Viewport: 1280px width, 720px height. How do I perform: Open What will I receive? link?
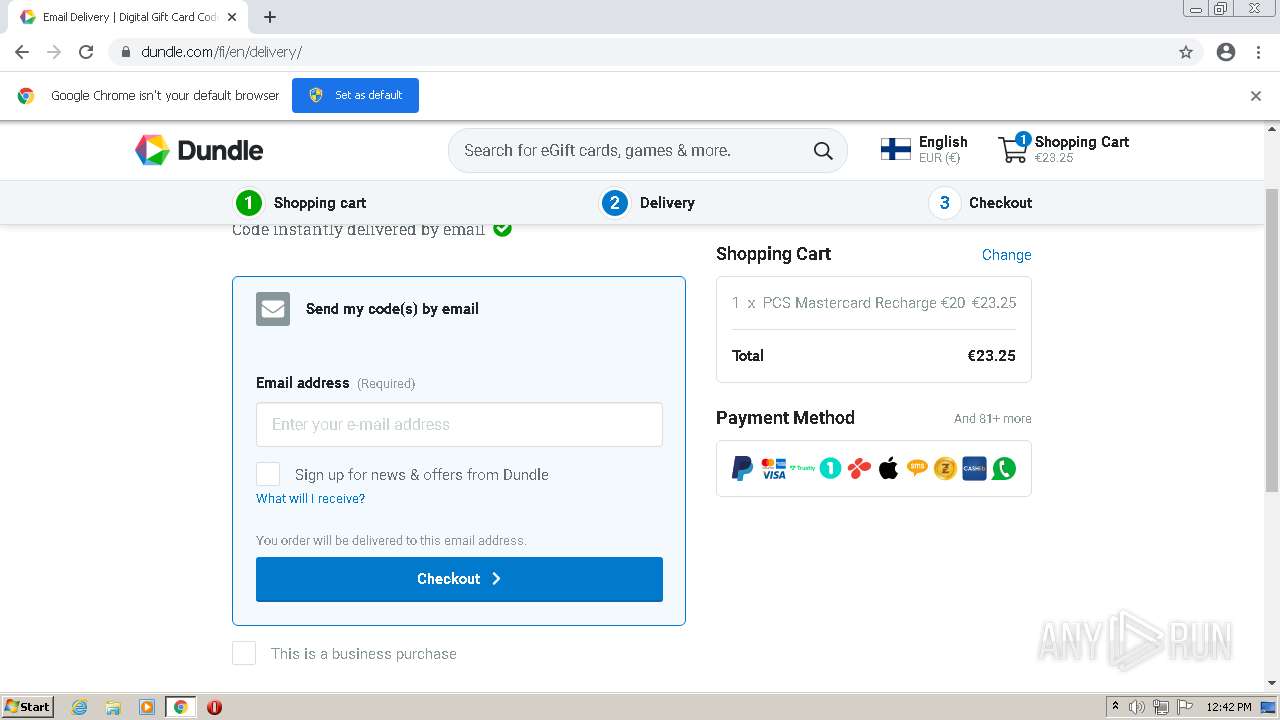coord(310,498)
